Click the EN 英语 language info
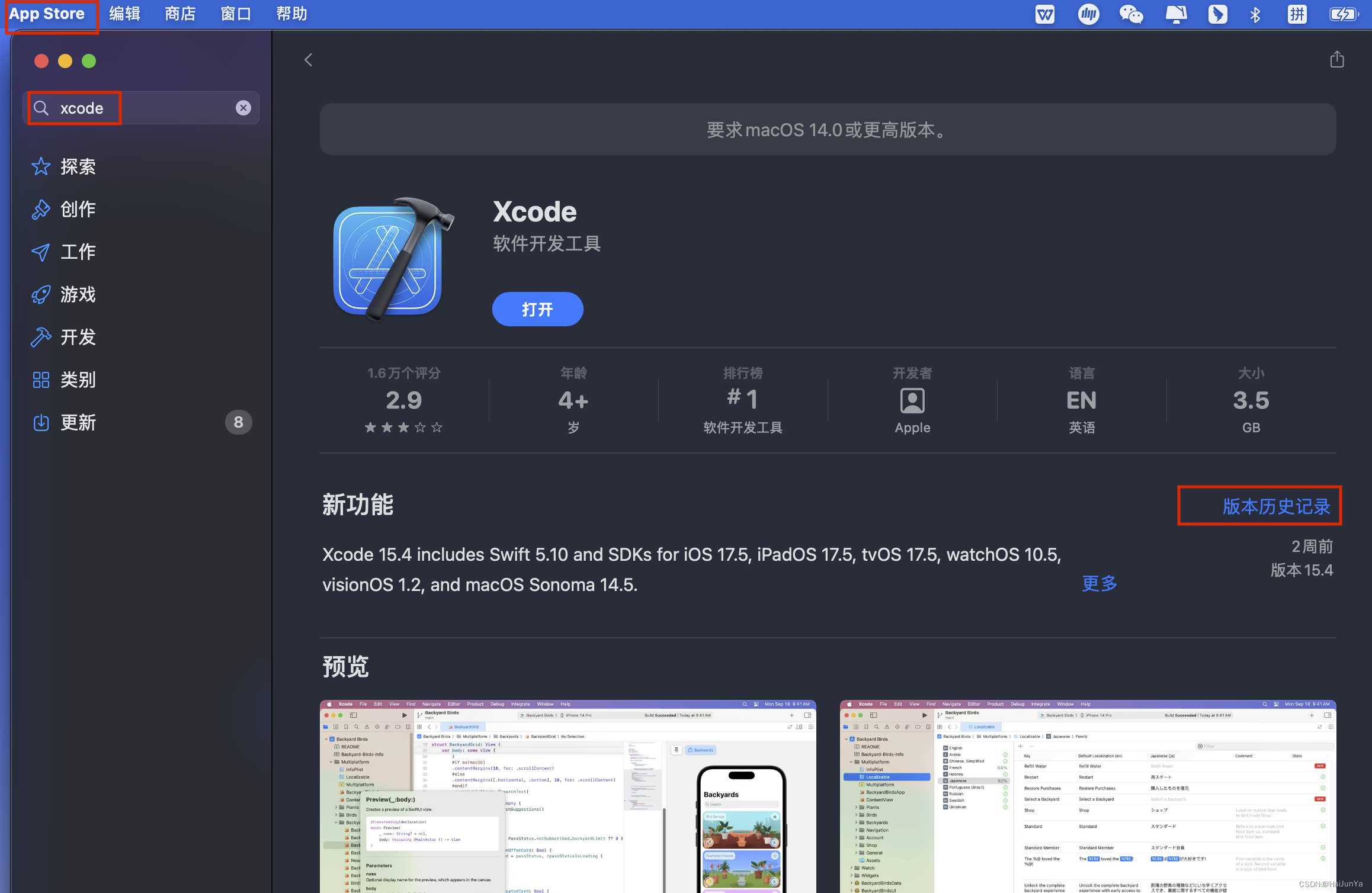The image size is (1372, 893). (1082, 400)
